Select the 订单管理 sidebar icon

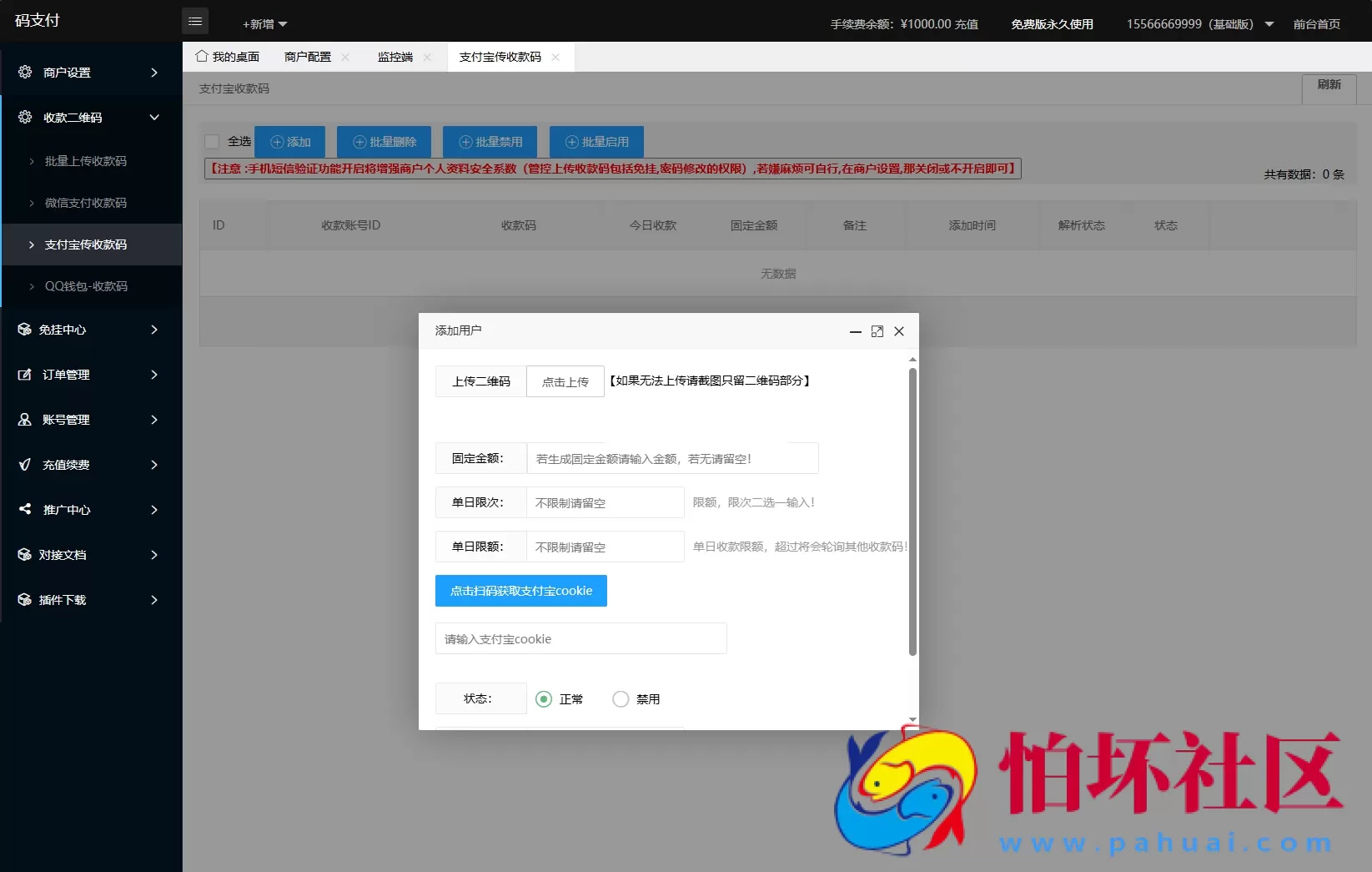point(25,375)
